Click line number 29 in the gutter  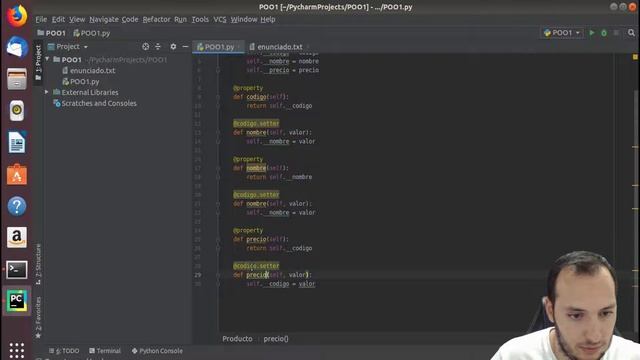[x=198, y=275]
